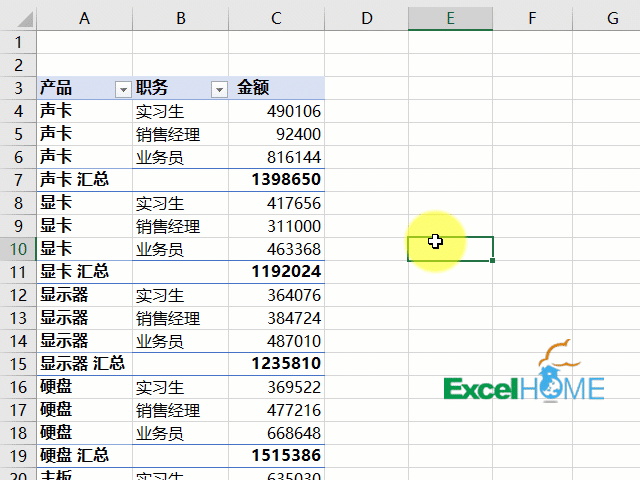
Task: Click the fill handle of selected cell E10
Action: [x=493, y=260]
